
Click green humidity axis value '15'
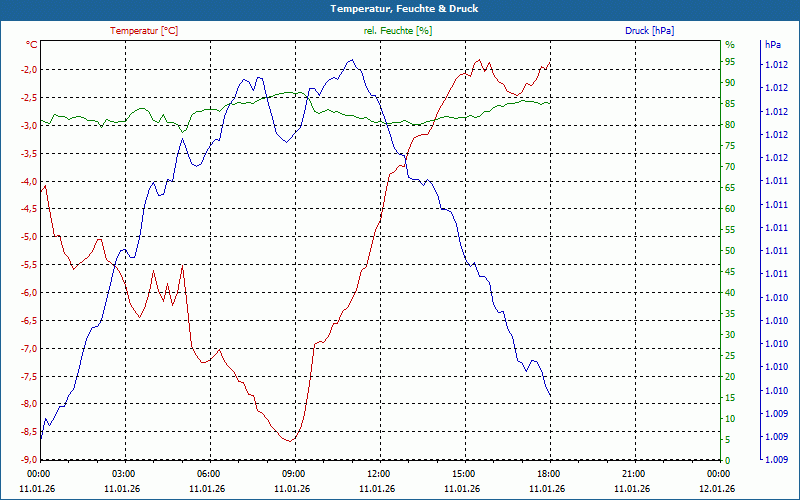(730, 397)
